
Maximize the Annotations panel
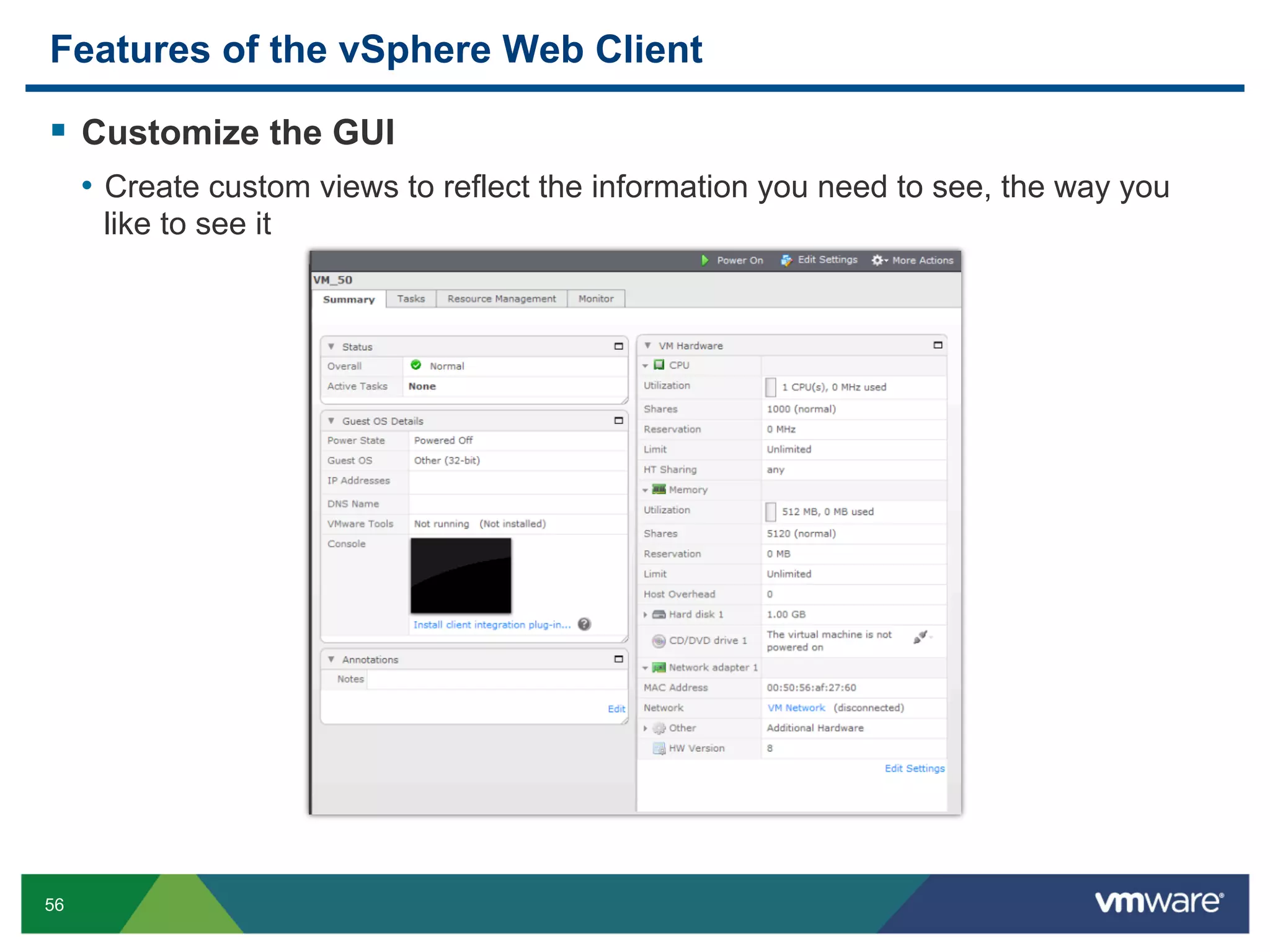[618, 659]
